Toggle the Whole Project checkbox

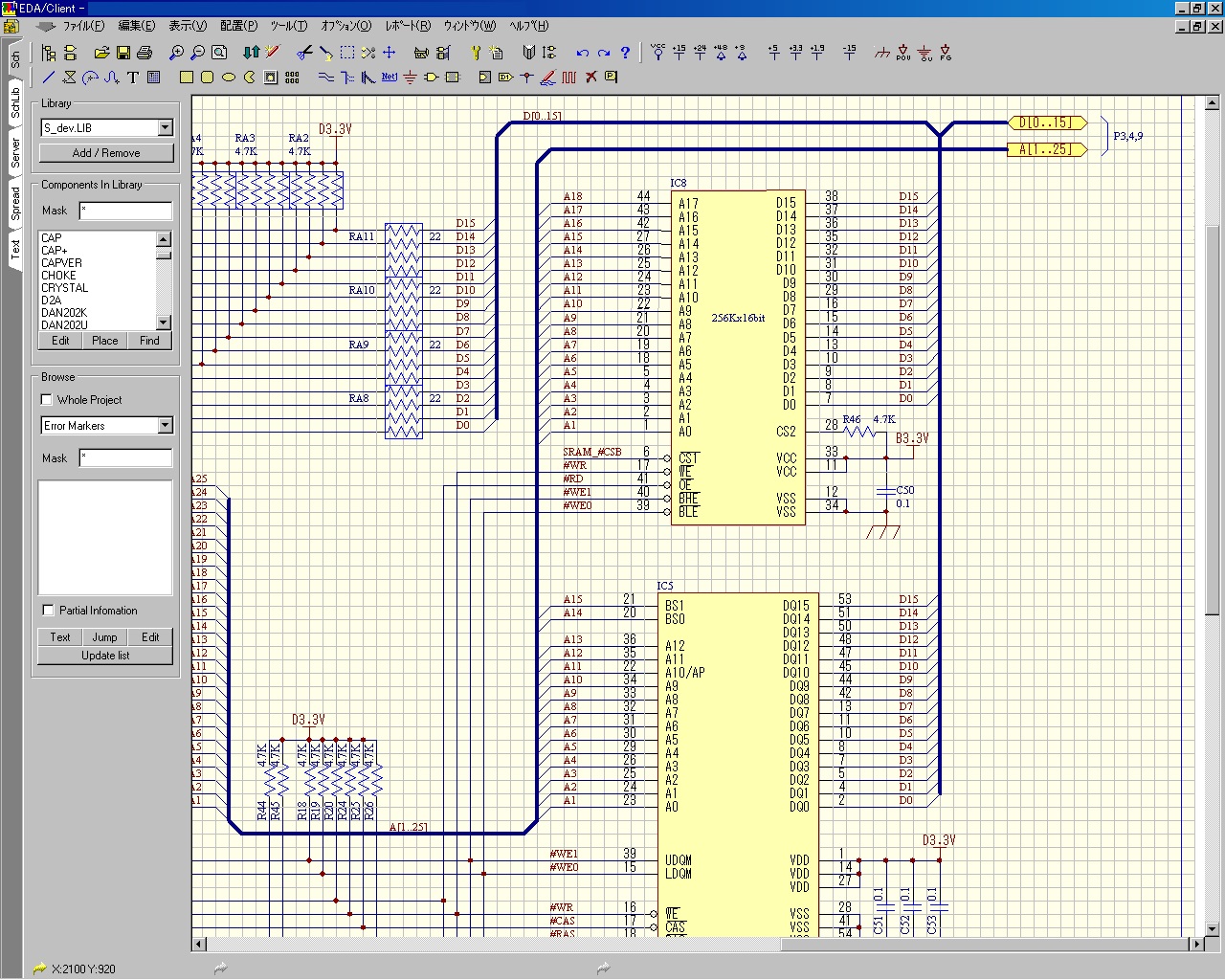pyautogui.click(x=46, y=399)
